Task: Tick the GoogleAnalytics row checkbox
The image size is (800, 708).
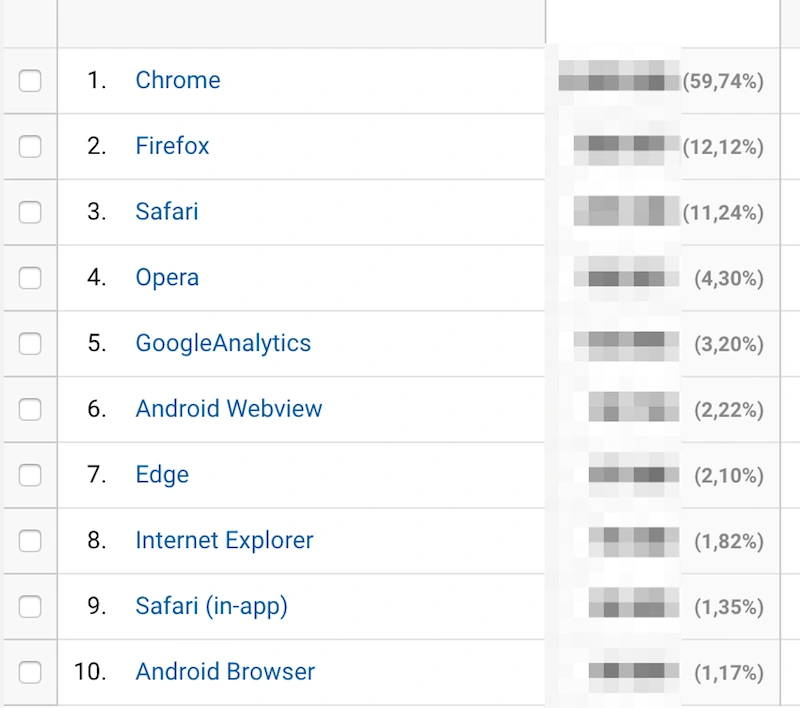Action: 30,344
